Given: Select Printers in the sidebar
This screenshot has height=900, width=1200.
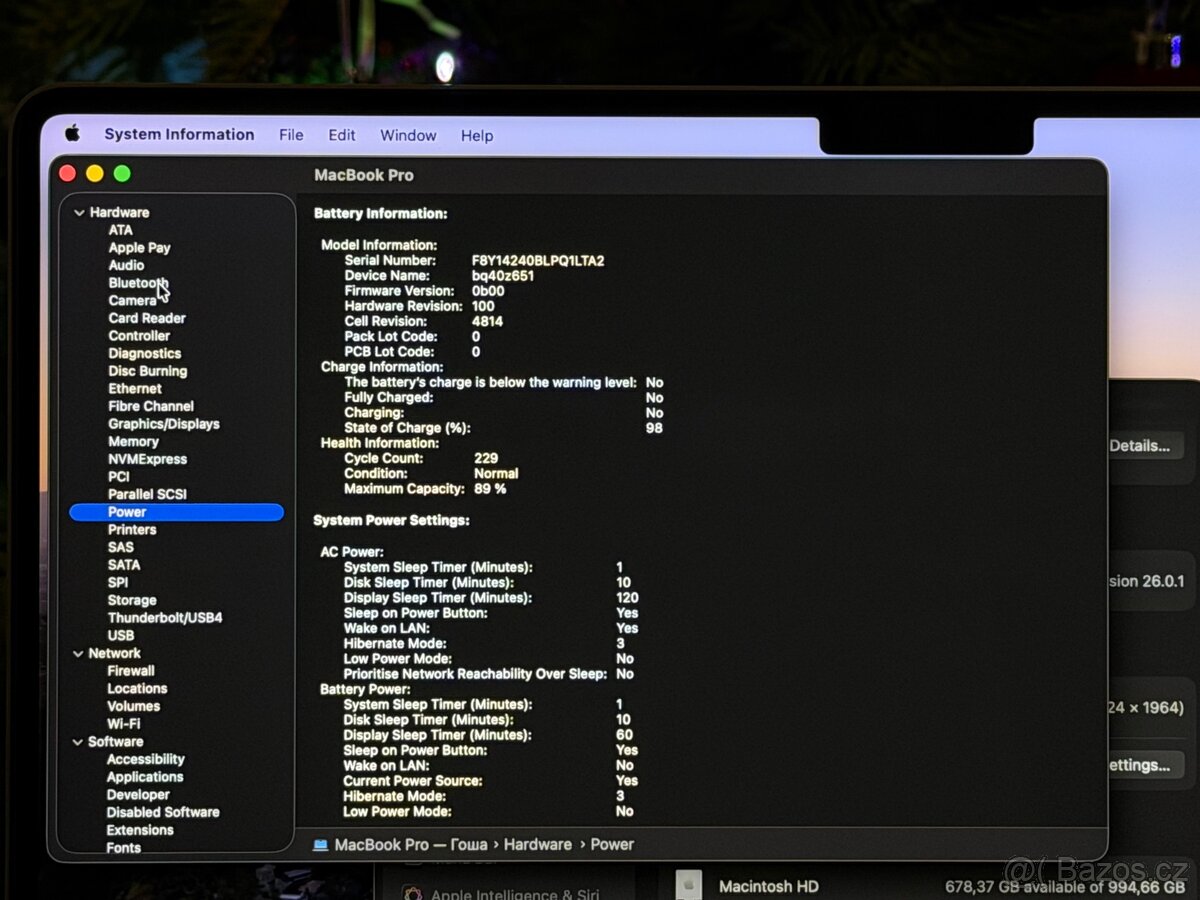Looking at the screenshot, I should [x=132, y=530].
